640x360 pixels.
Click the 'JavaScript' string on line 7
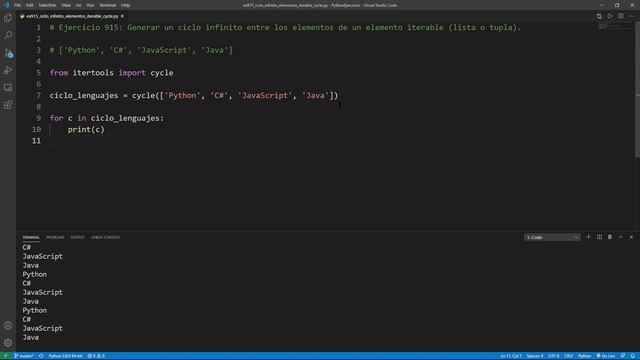pyautogui.click(x=265, y=96)
